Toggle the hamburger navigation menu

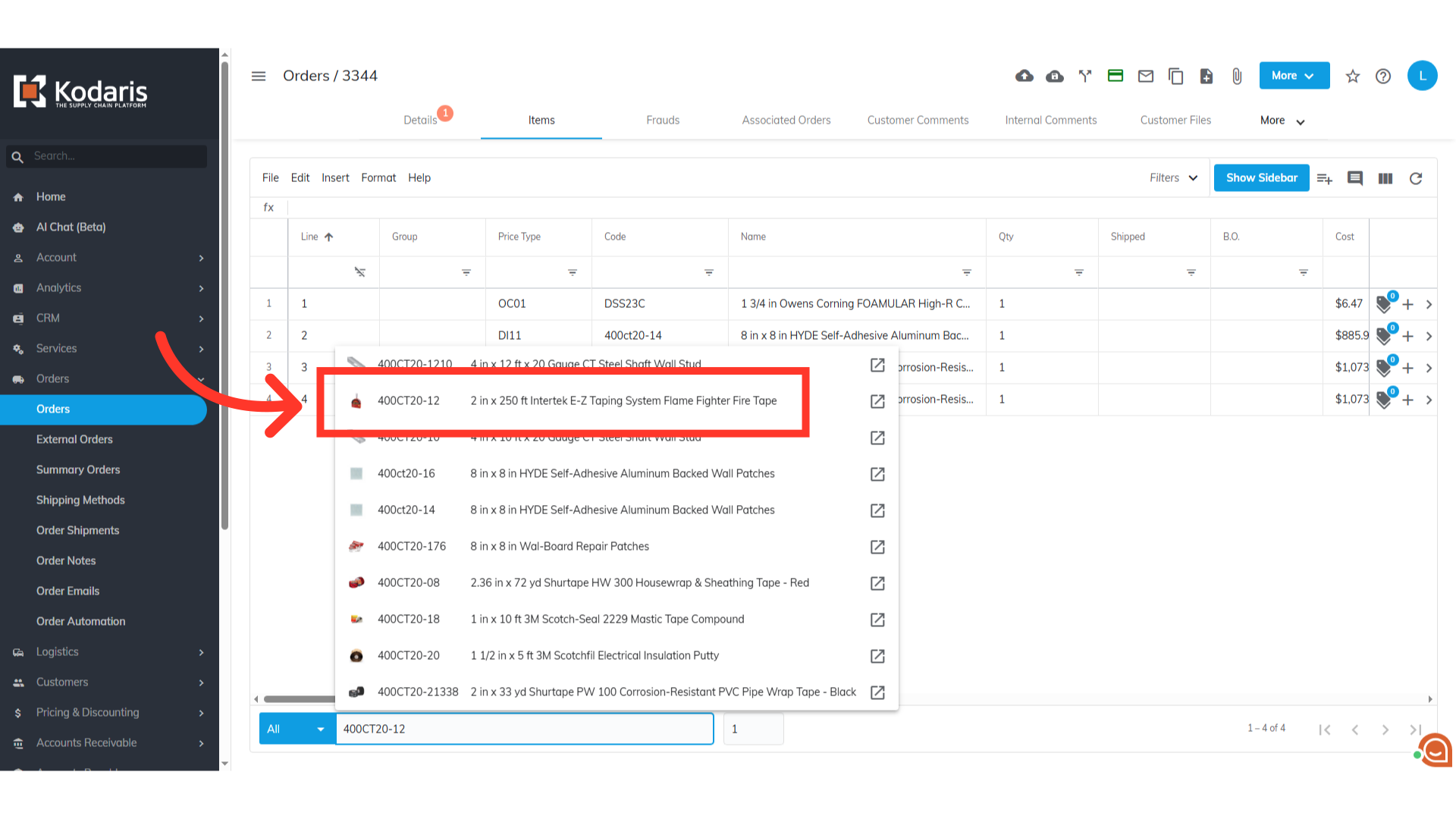(x=259, y=76)
